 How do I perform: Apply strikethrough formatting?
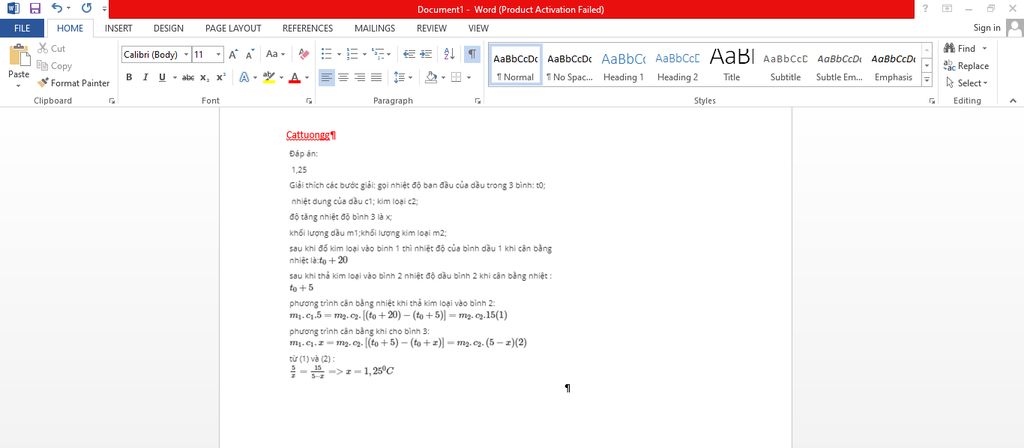188,77
